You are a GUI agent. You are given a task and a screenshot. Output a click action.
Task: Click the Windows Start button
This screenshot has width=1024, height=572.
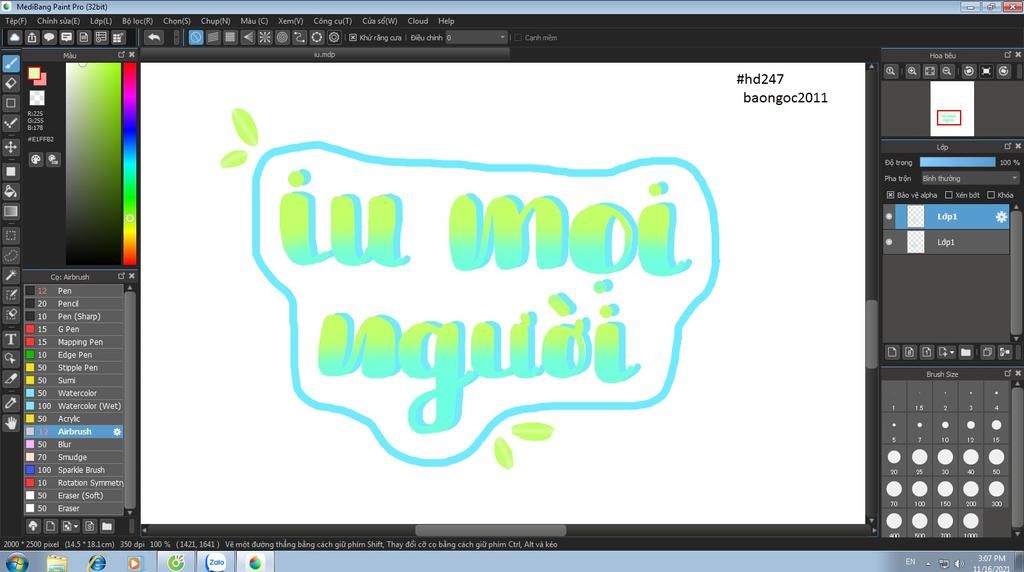click(16, 562)
